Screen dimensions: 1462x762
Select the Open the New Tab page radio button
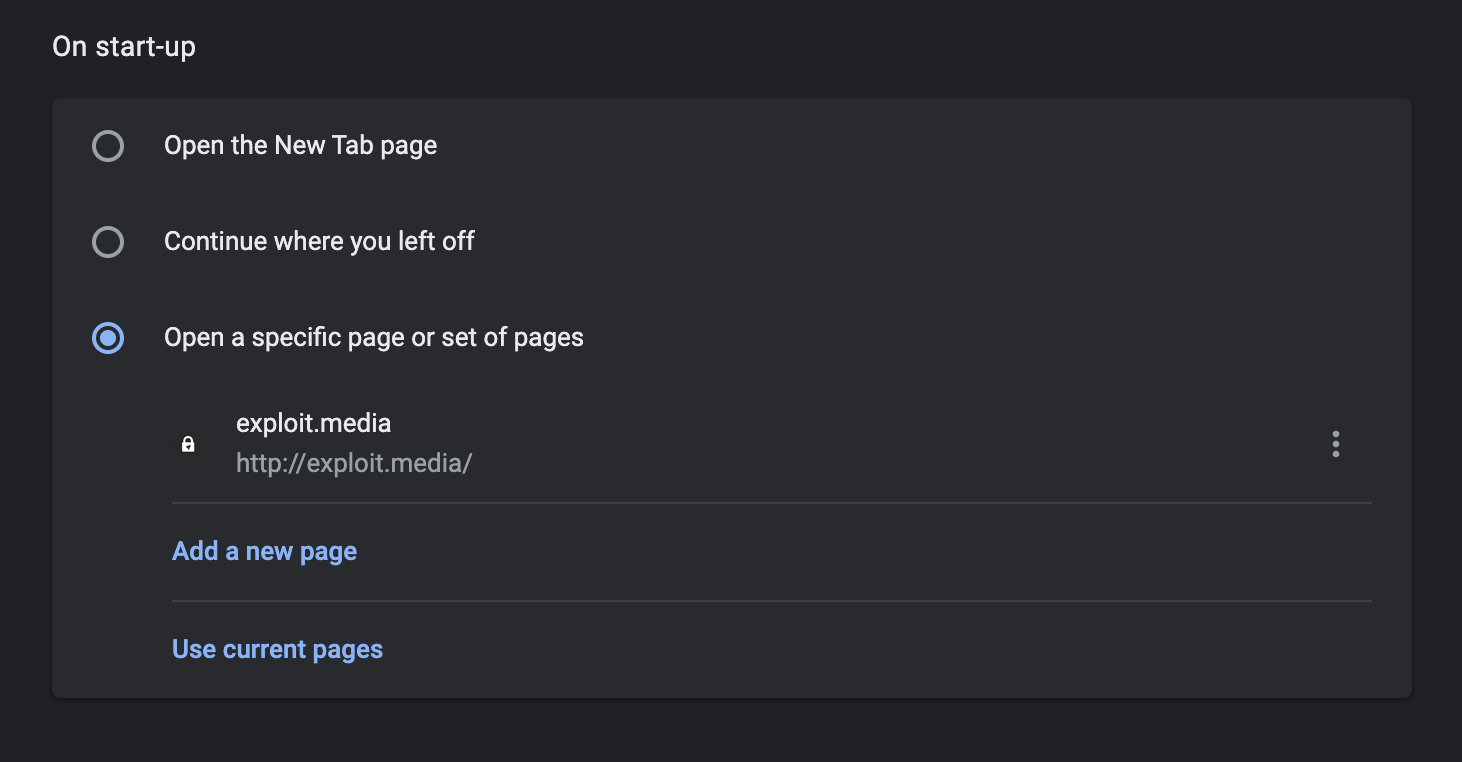click(x=108, y=147)
